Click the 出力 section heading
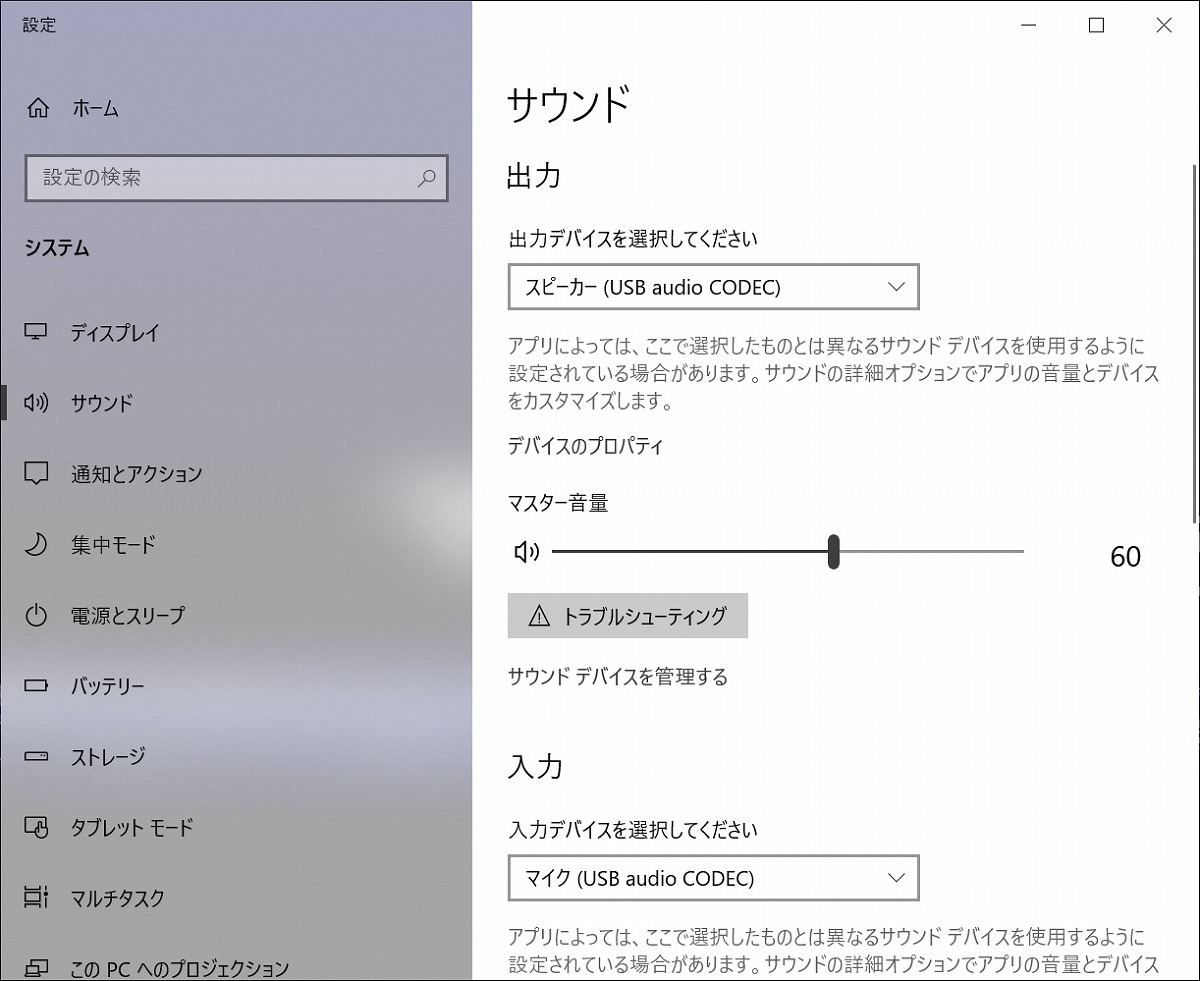The image size is (1200, 981). tap(535, 176)
